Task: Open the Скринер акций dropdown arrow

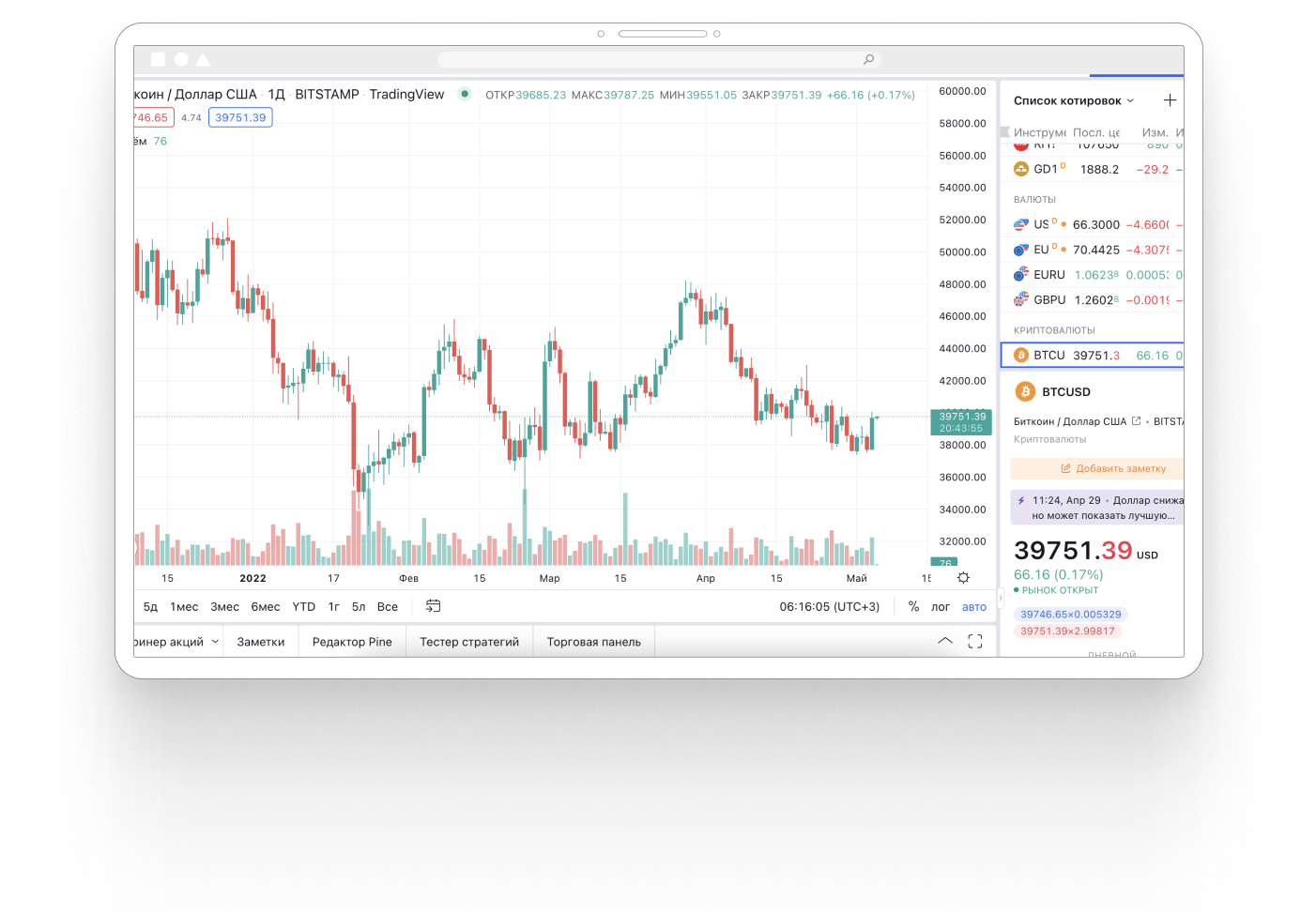Action: pos(215,642)
